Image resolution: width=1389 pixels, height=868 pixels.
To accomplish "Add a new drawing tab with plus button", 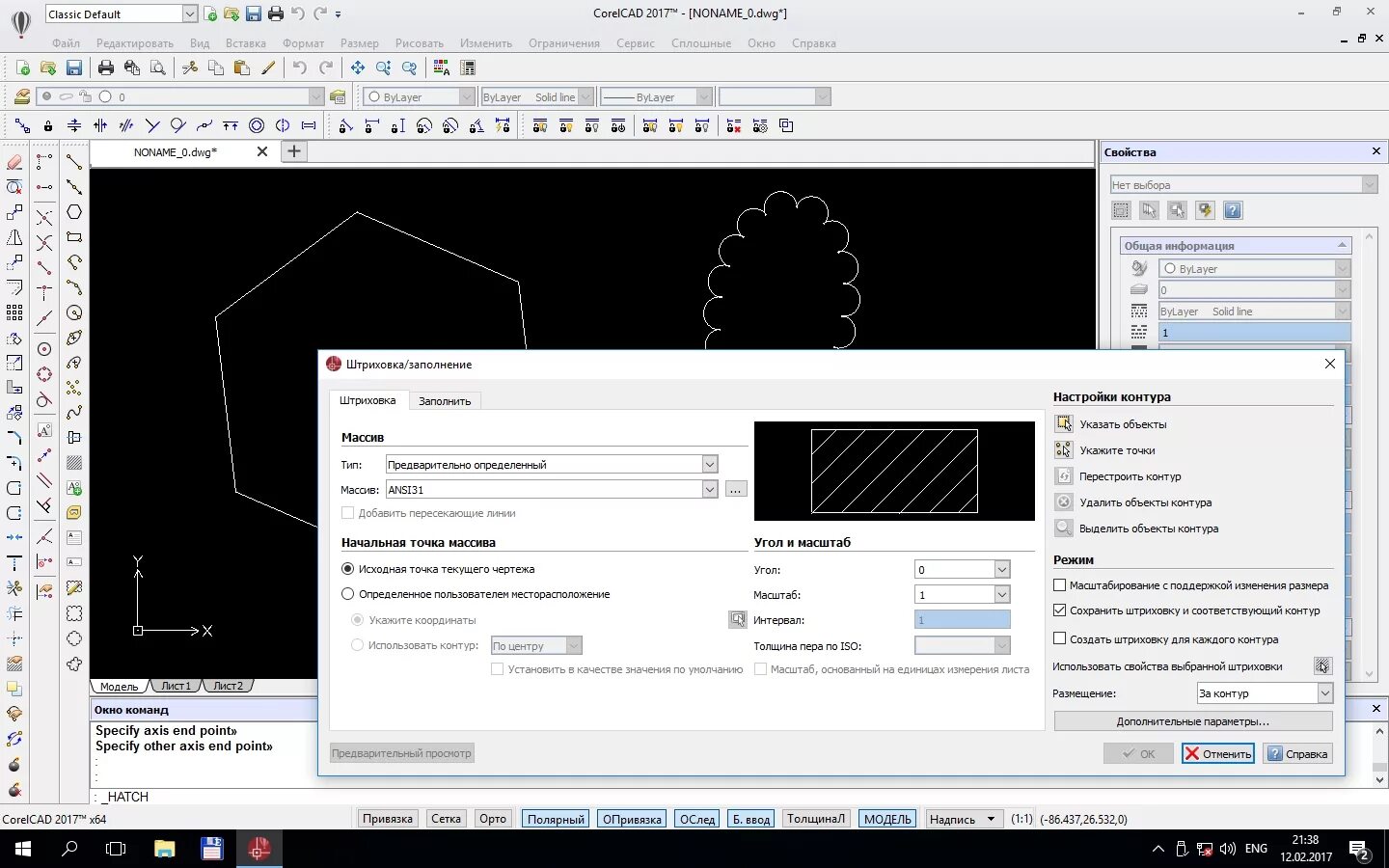I will point(294,151).
